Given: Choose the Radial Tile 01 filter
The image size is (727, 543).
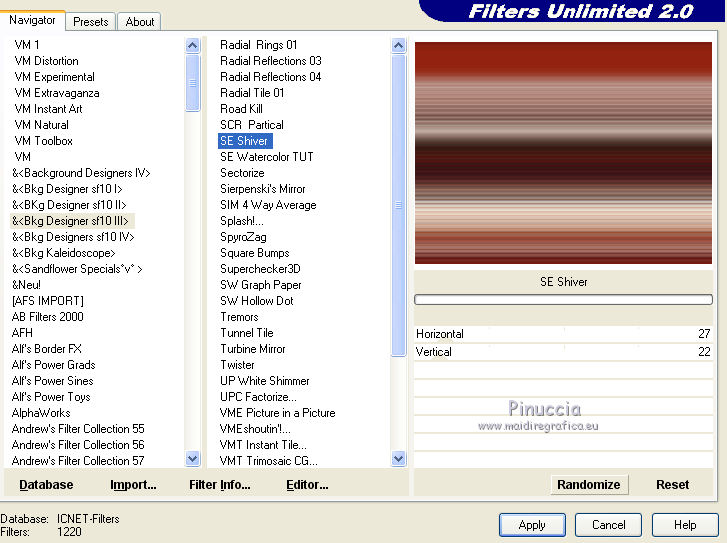Looking at the screenshot, I should pos(252,93).
